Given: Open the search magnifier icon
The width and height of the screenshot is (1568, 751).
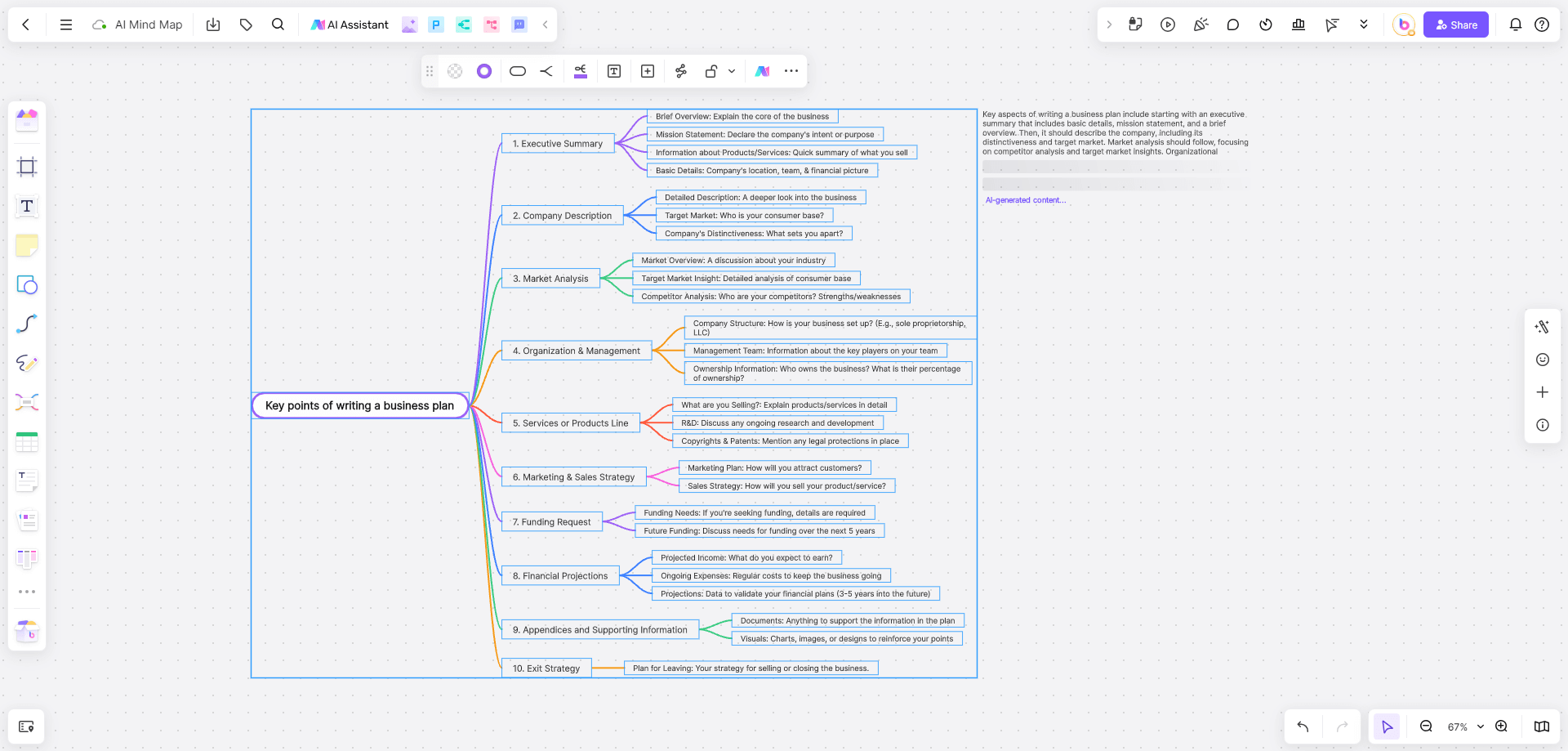Looking at the screenshot, I should pyautogui.click(x=278, y=25).
